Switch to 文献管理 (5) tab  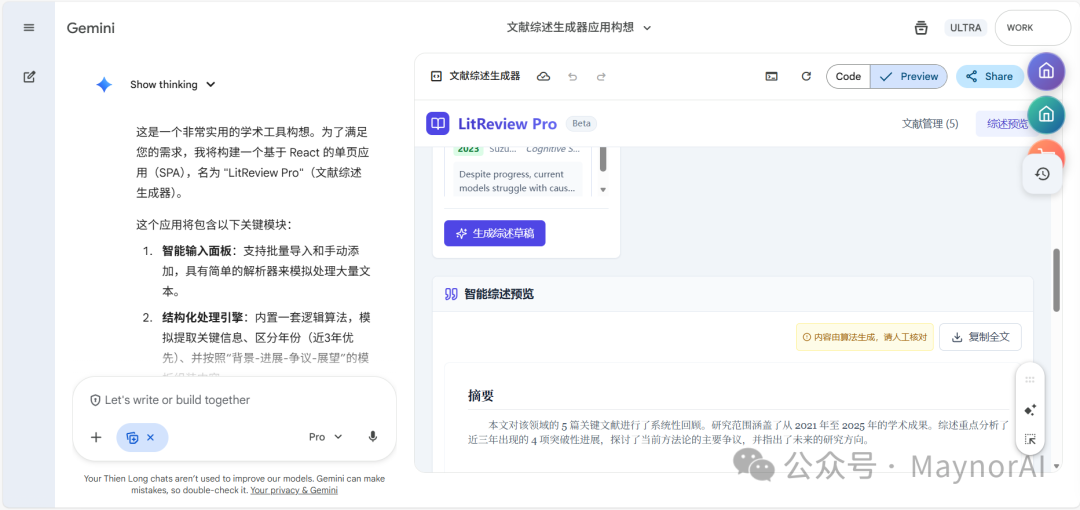click(x=930, y=124)
